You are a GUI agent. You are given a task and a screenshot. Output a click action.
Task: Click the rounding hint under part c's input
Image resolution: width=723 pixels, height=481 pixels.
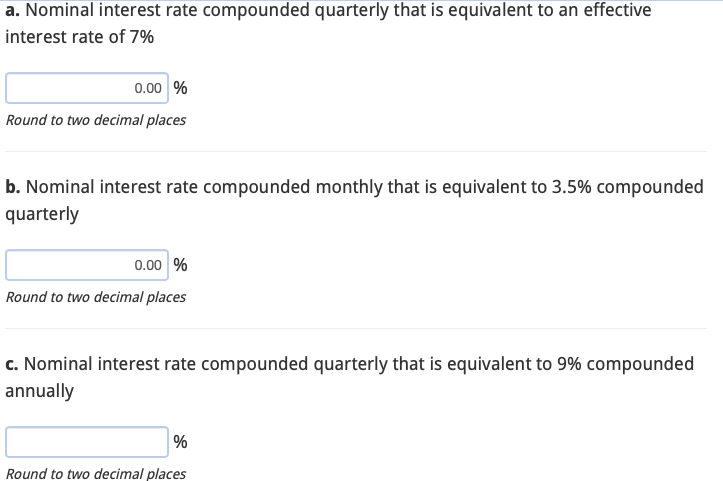96,474
